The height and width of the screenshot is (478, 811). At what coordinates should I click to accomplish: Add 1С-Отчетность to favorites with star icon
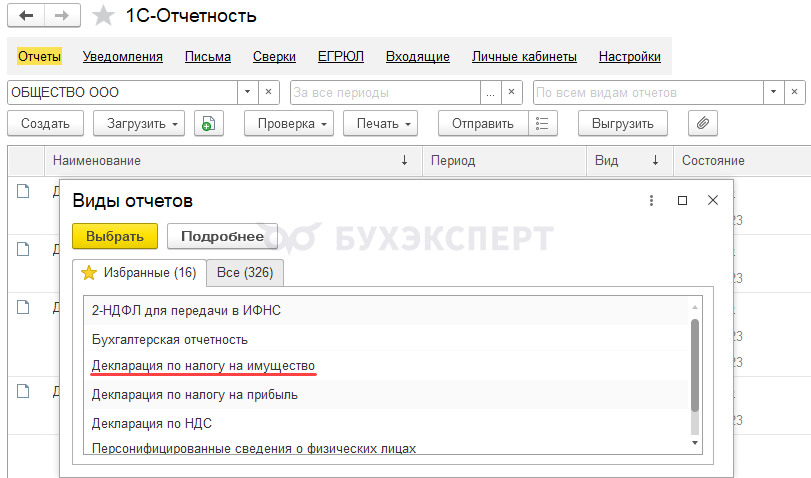pyautogui.click(x=103, y=16)
